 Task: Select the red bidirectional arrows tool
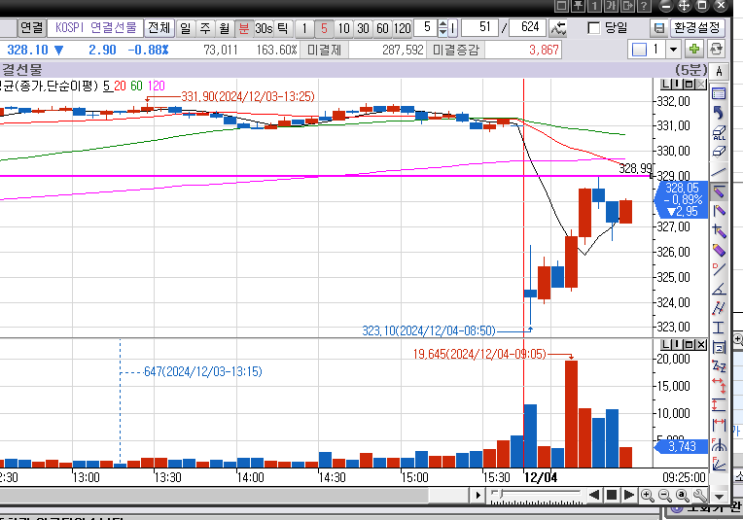(x=719, y=386)
